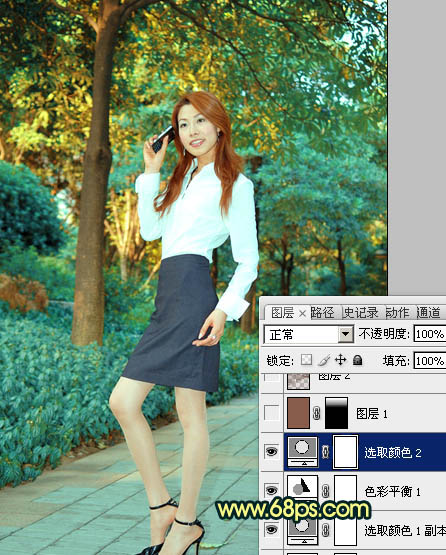Click the lock transparent pixels icon

pyautogui.click(x=306, y=360)
